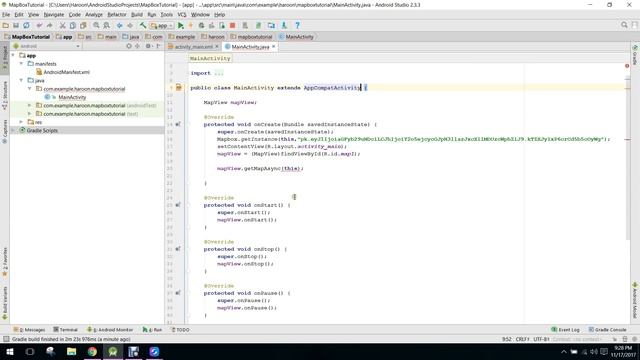Click the UTF-8 encoding status entry
640x360 pixels.
point(541,339)
